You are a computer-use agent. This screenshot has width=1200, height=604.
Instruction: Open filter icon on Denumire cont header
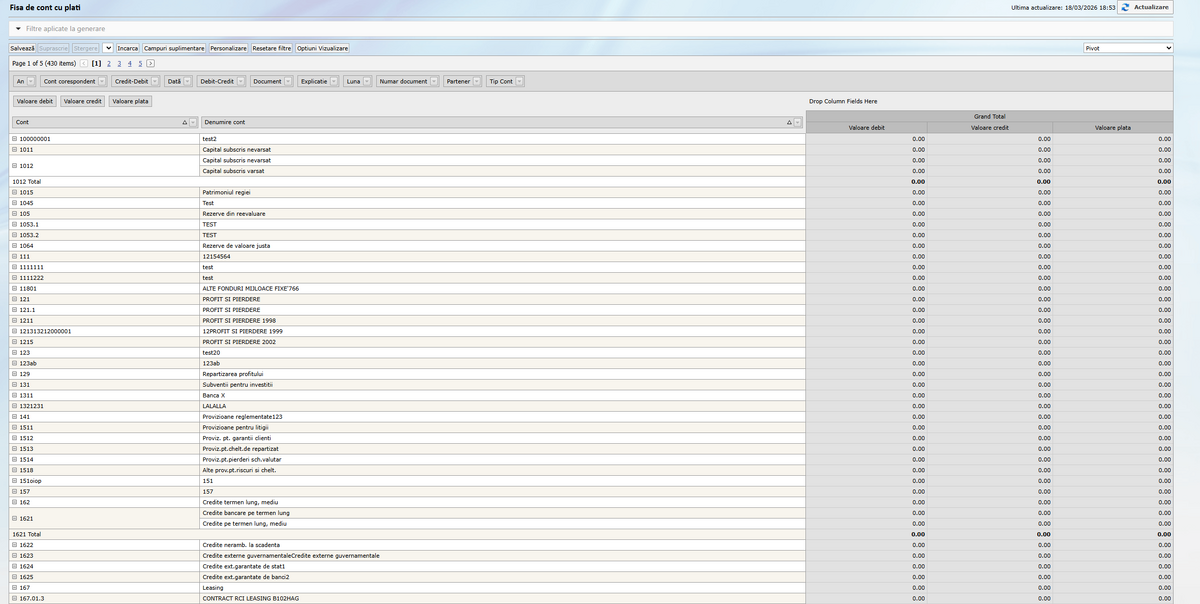click(798, 122)
